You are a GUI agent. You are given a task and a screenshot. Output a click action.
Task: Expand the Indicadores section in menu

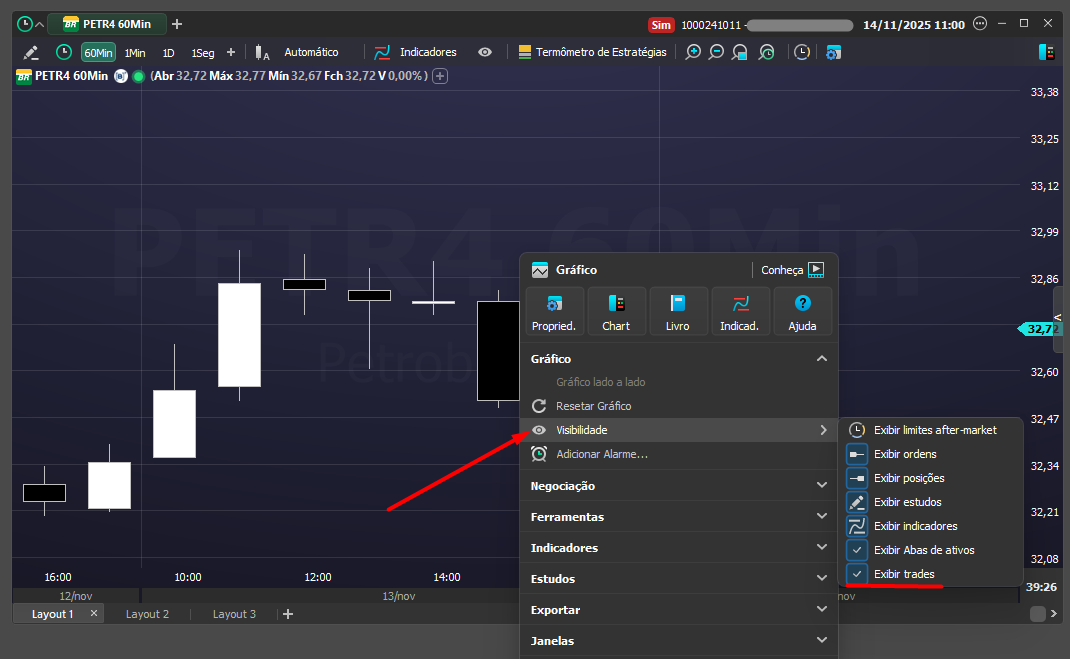679,548
